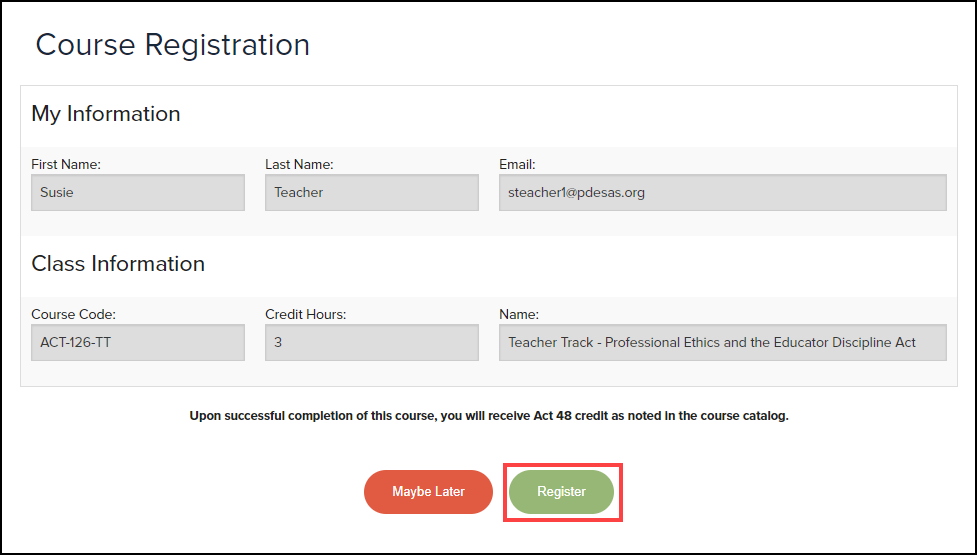Image resolution: width=977 pixels, height=555 pixels.
Task: Click the "Name:" label above course title
Action: click(x=517, y=314)
